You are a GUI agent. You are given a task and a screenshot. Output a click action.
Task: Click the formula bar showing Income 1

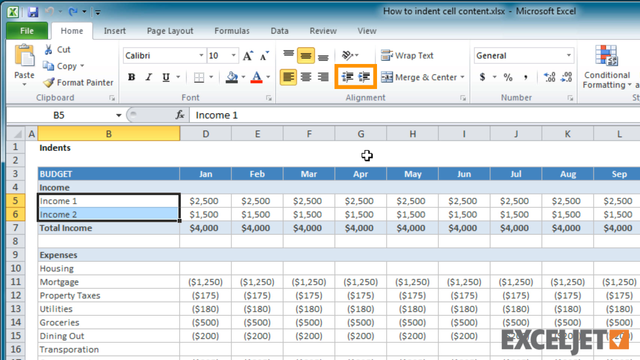tap(415, 116)
